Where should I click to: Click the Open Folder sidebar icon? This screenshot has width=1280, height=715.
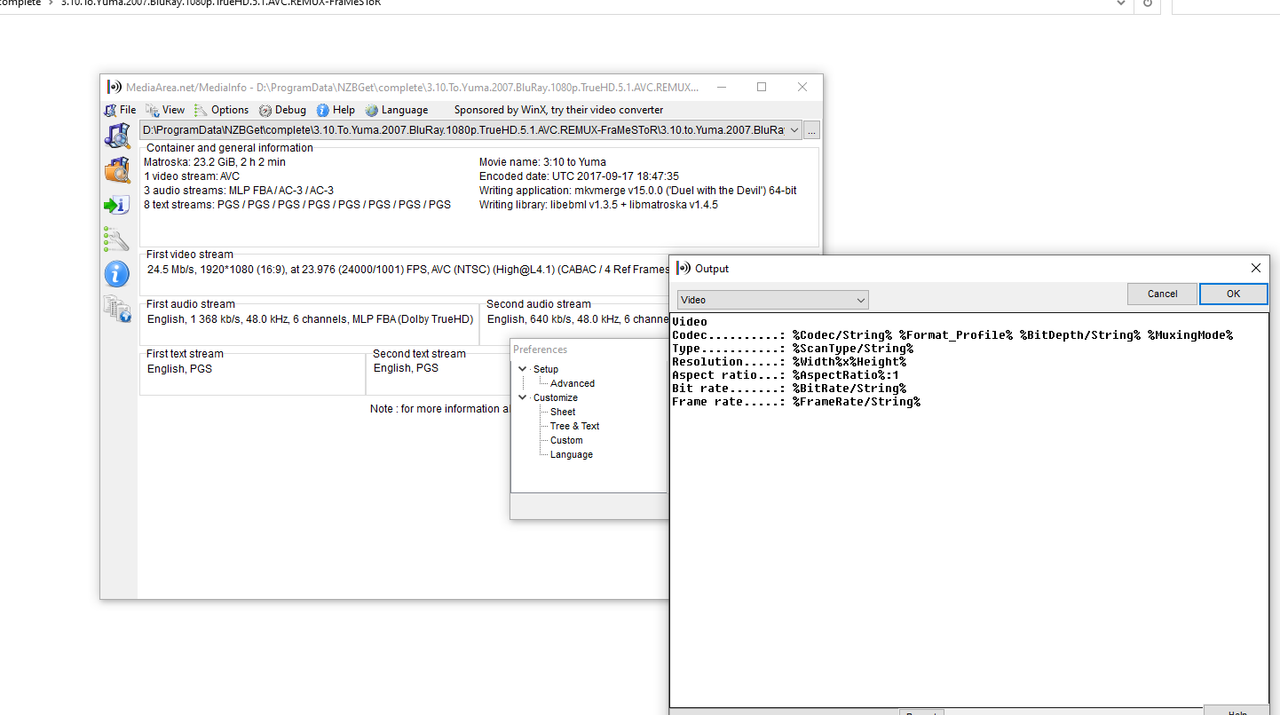(x=118, y=170)
